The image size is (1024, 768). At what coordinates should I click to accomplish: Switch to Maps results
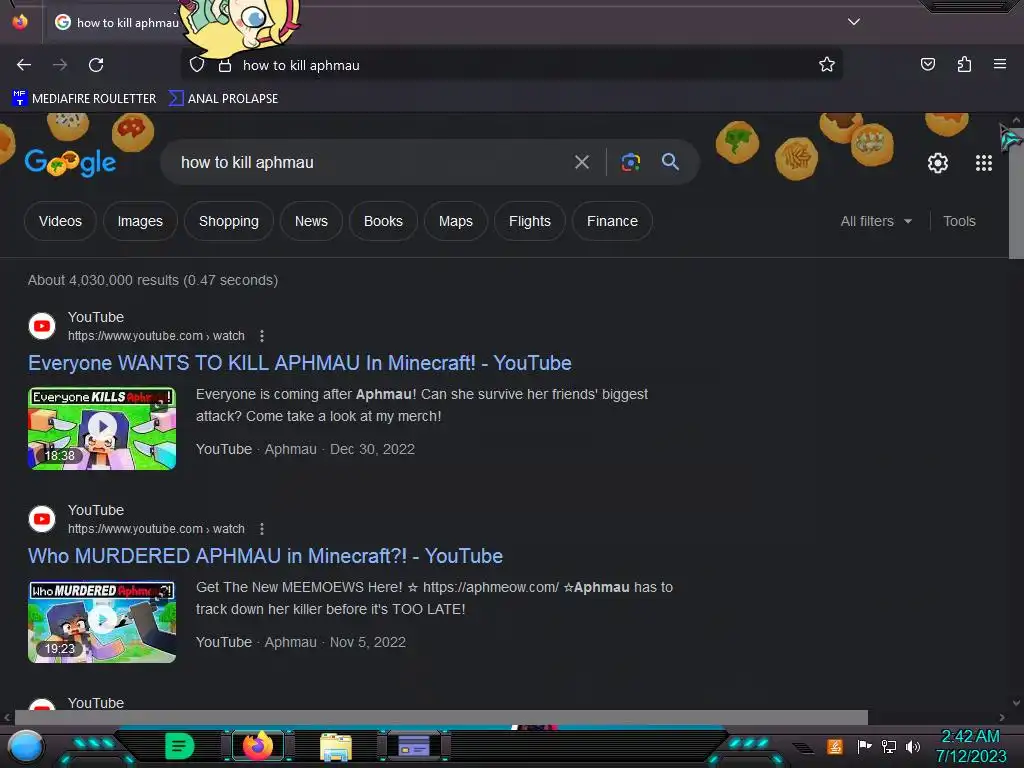point(455,221)
